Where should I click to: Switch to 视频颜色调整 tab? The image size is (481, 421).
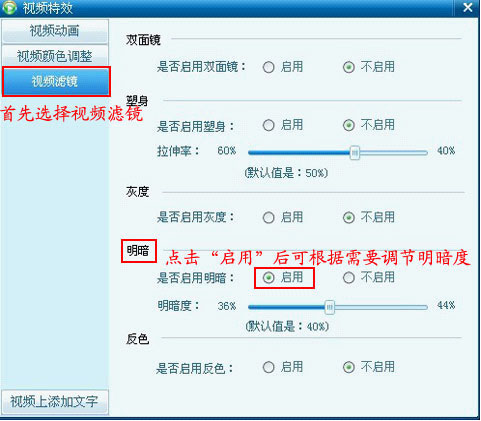click(55, 56)
